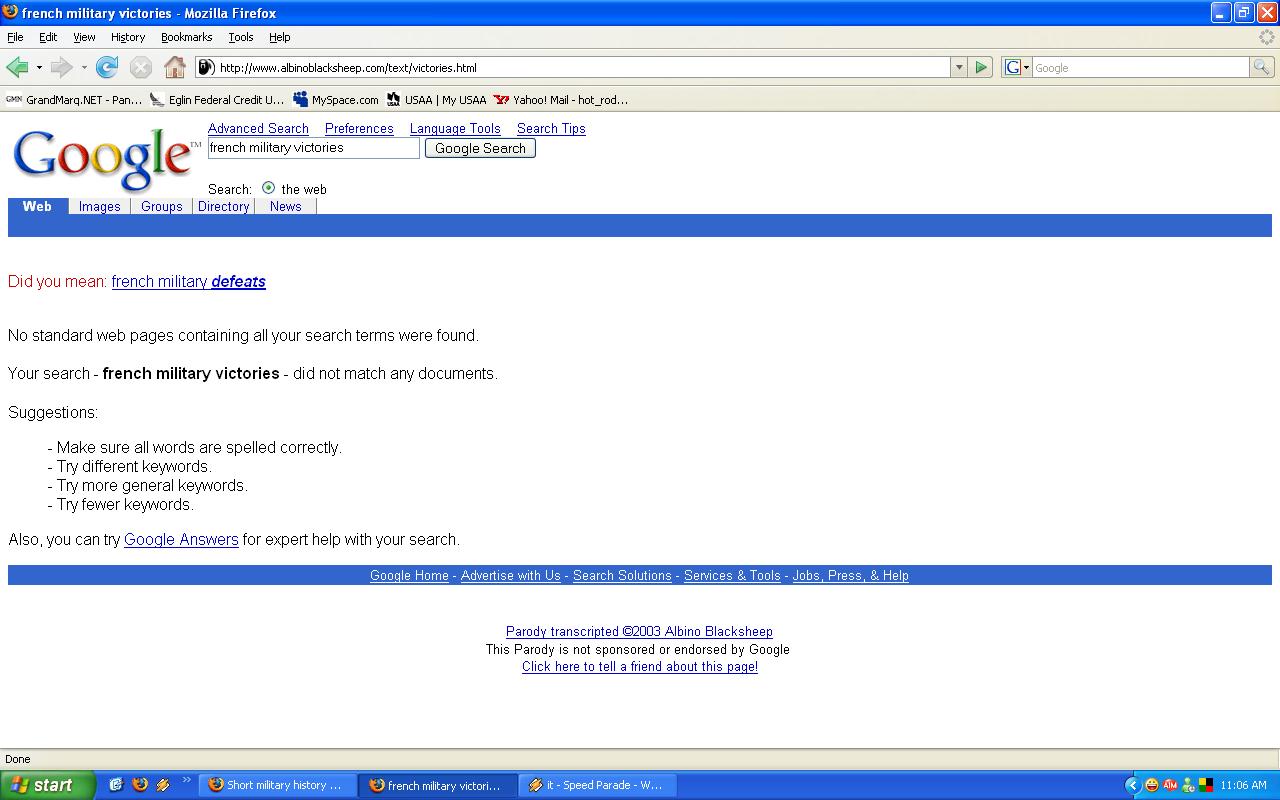
Task: Show hidden tray icons arrow
Action: (1133, 785)
